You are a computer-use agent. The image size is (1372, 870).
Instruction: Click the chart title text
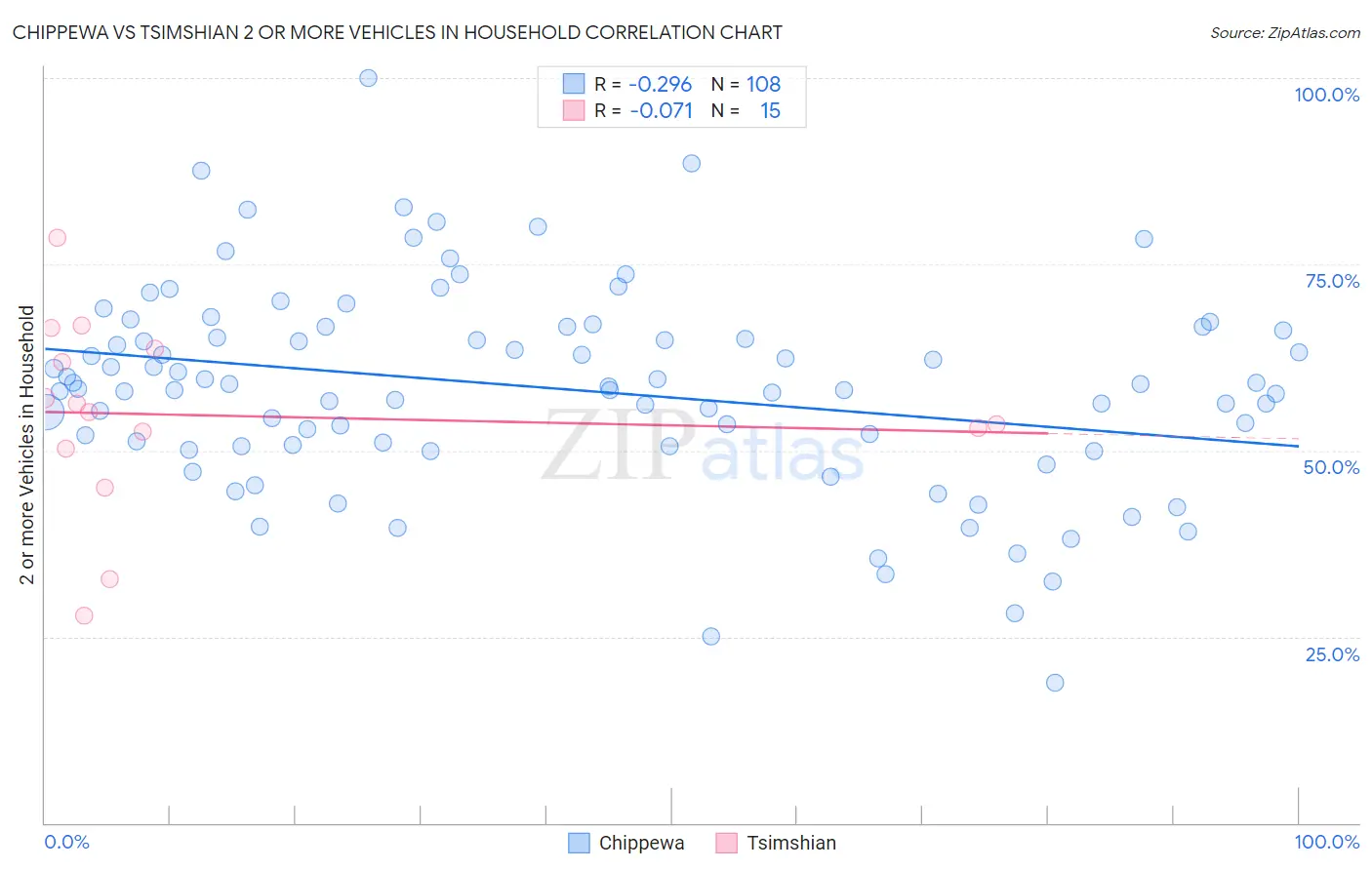pyautogui.click(x=397, y=32)
